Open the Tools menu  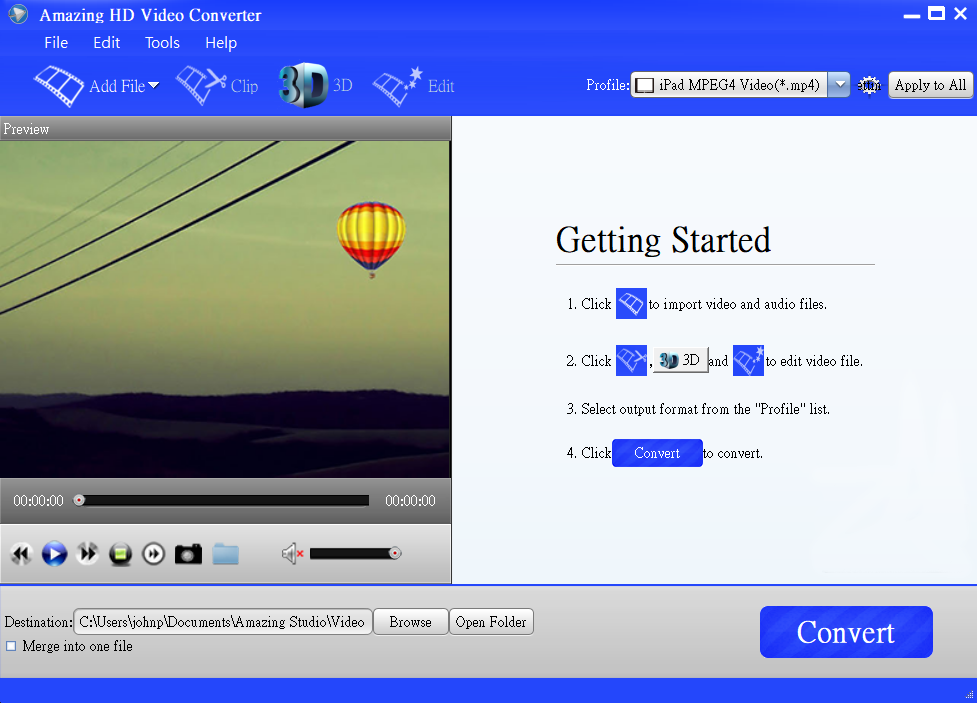(162, 42)
